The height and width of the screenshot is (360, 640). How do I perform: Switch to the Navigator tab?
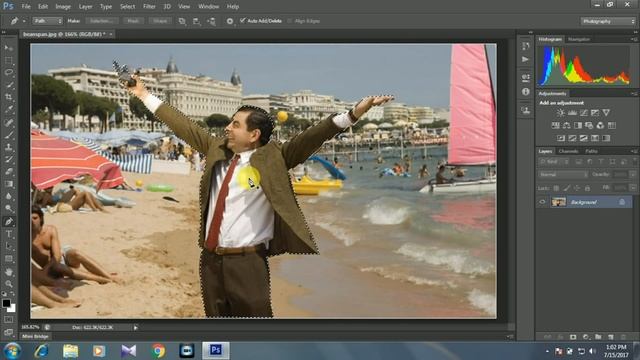tap(579, 39)
